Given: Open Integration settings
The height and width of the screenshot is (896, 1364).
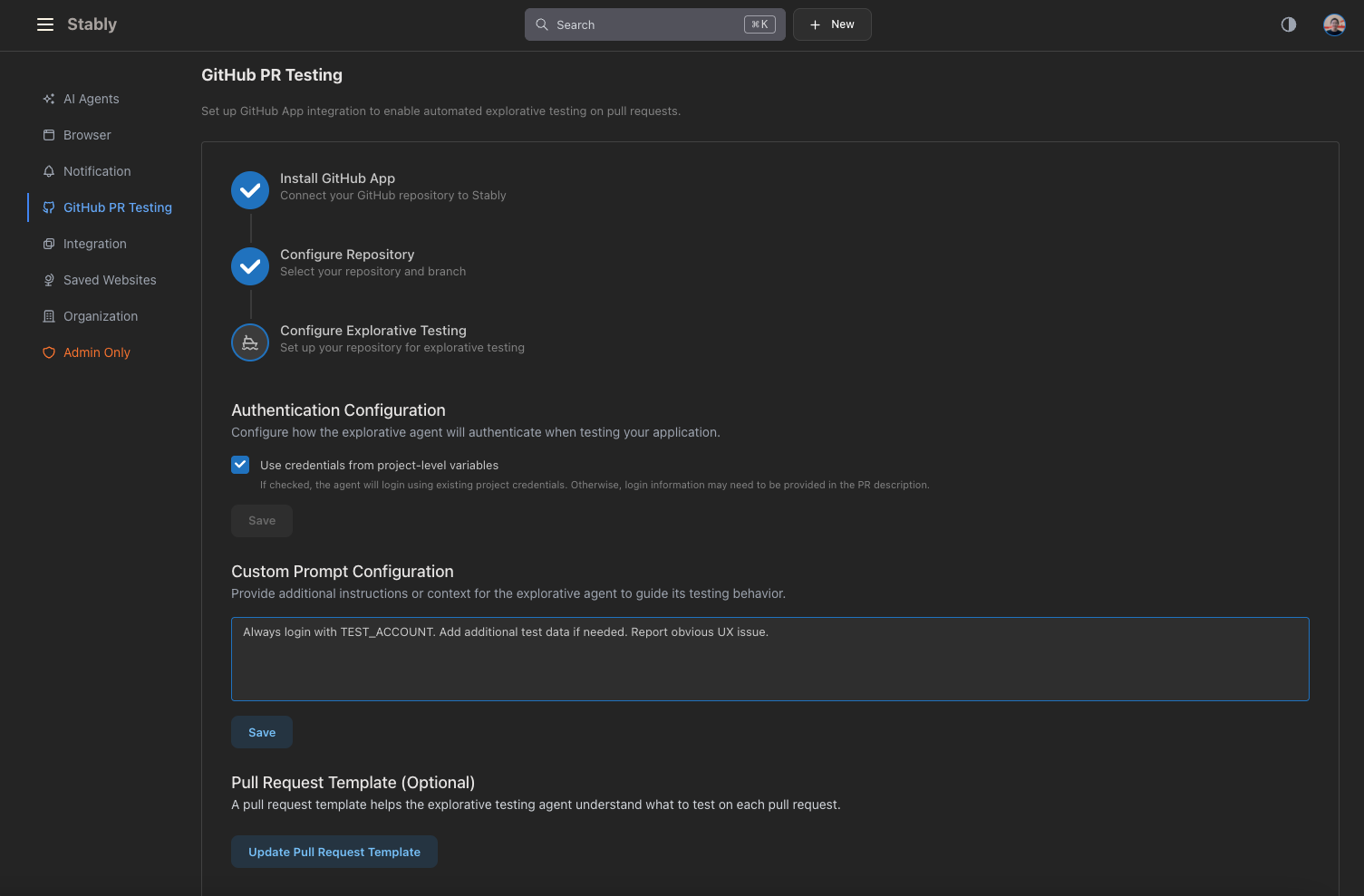Looking at the screenshot, I should [95, 244].
